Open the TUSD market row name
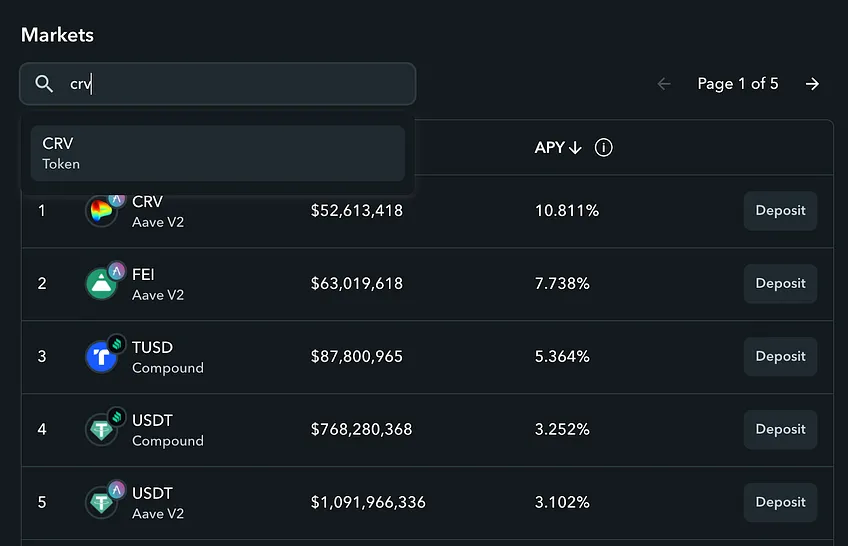Viewport: 848px width, 546px height. point(153,348)
